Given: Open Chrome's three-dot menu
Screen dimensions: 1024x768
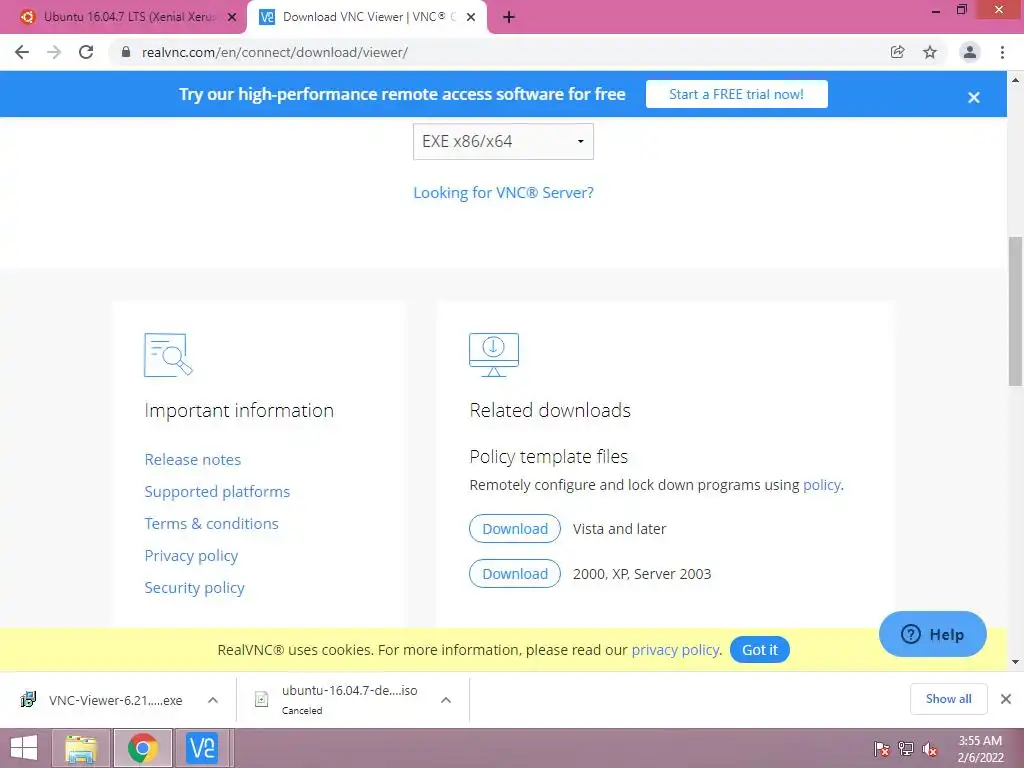Looking at the screenshot, I should tap(1002, 52).
